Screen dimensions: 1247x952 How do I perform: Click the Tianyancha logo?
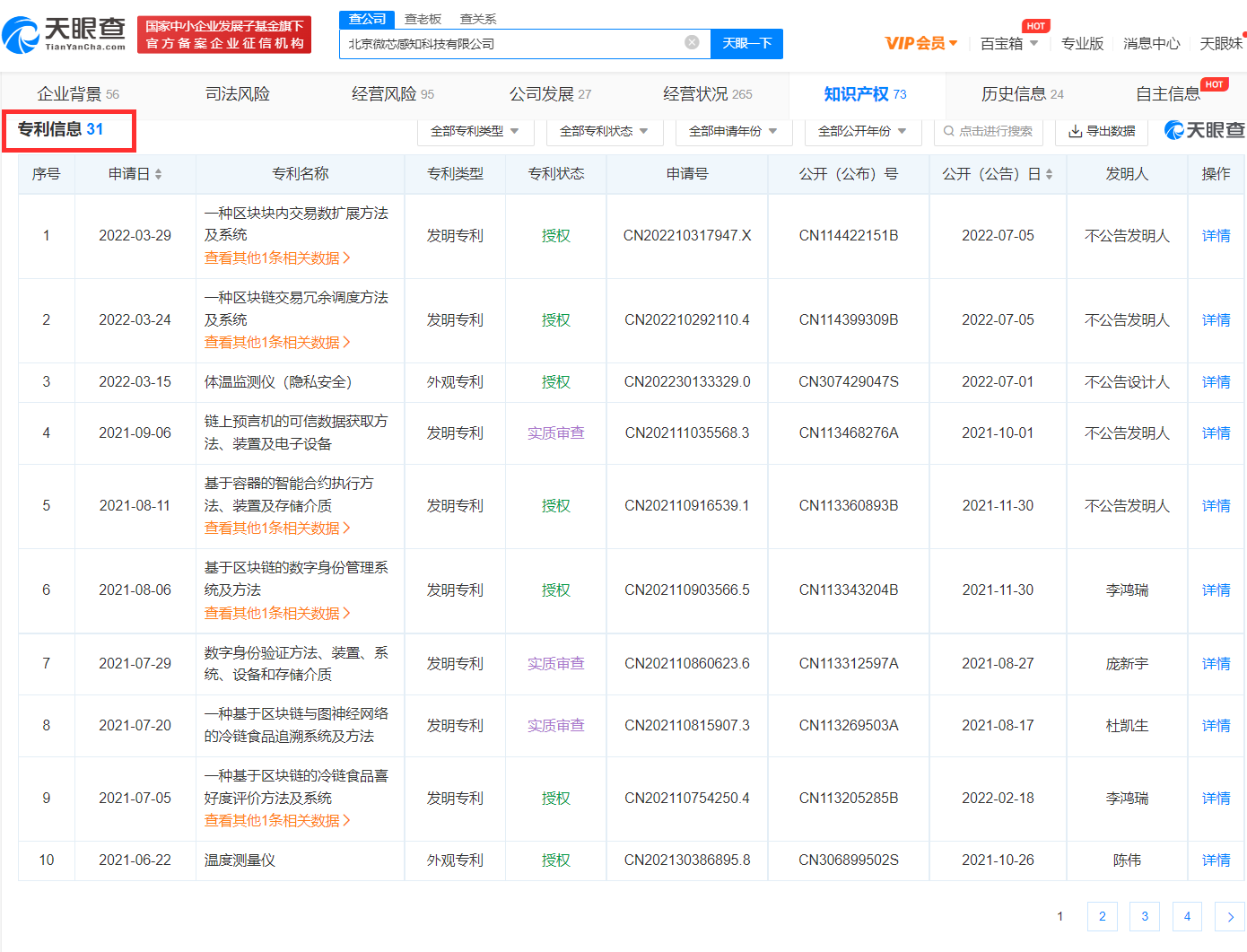(65, 34)
